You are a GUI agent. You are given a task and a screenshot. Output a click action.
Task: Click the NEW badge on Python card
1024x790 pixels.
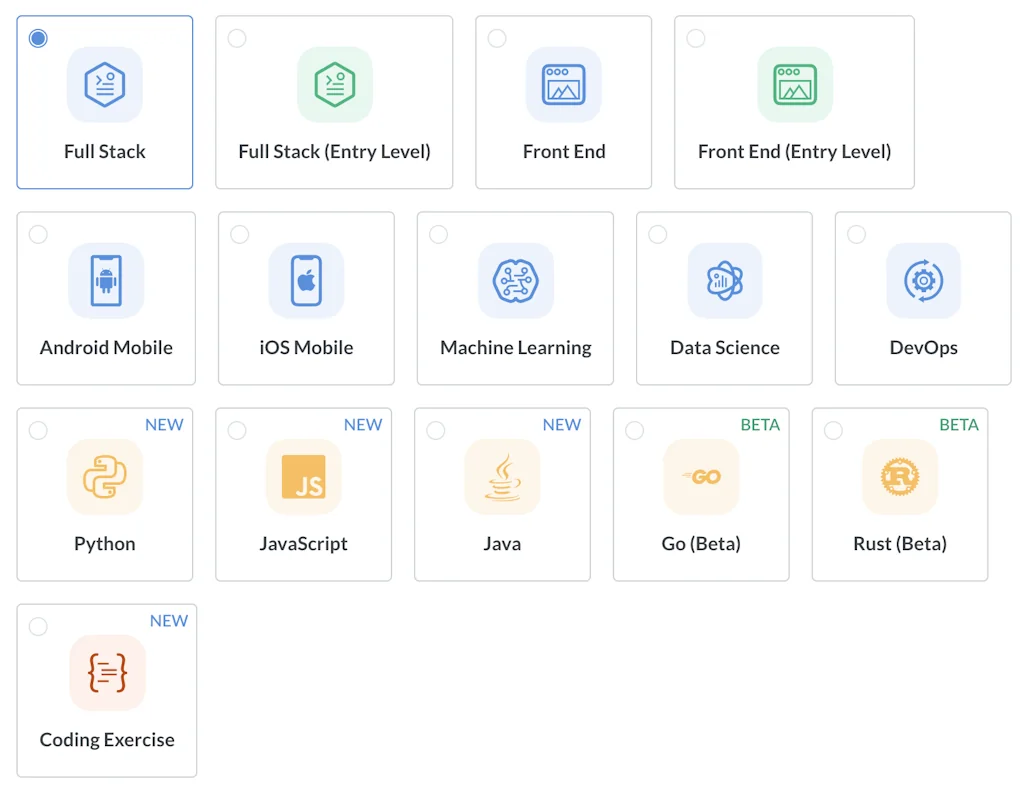(164, 425)
